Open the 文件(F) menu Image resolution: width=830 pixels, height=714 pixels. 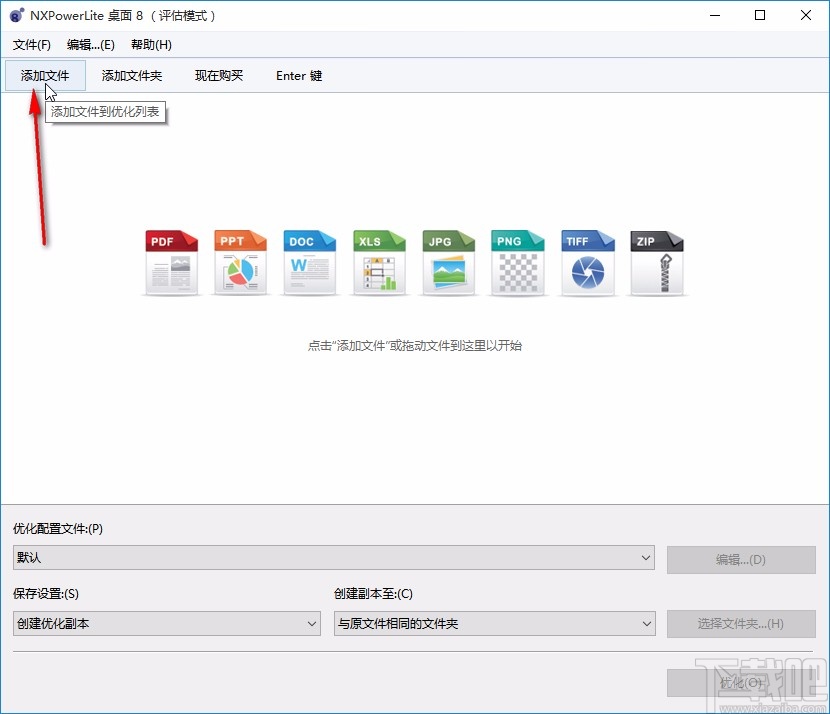coord(32,45)
